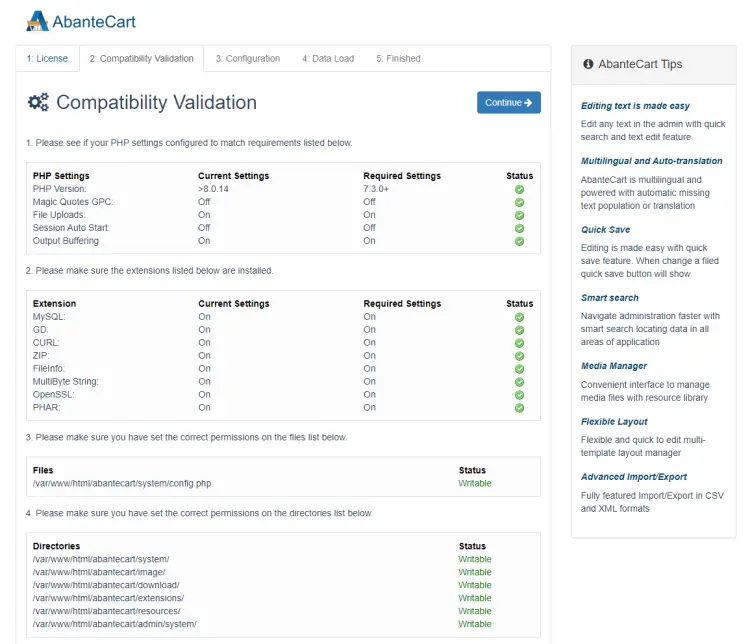Click the GD extension status check
The image size is (750, 644).
click(519, 330)
